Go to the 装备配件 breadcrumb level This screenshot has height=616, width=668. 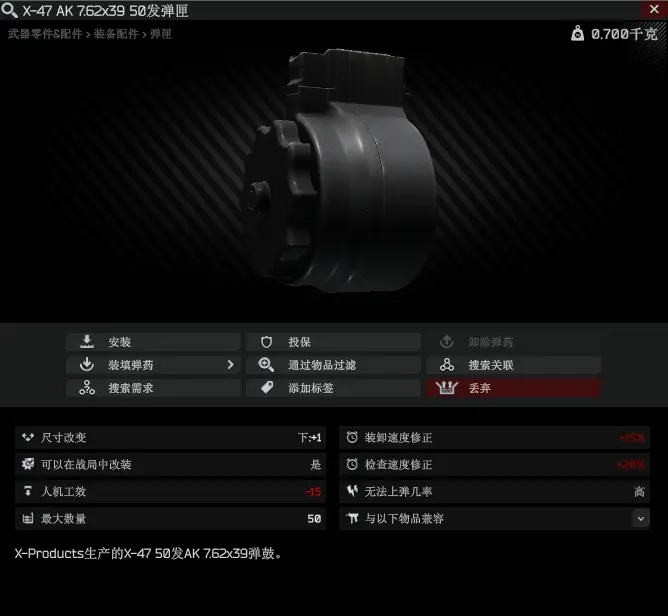(x=116, y=34)
